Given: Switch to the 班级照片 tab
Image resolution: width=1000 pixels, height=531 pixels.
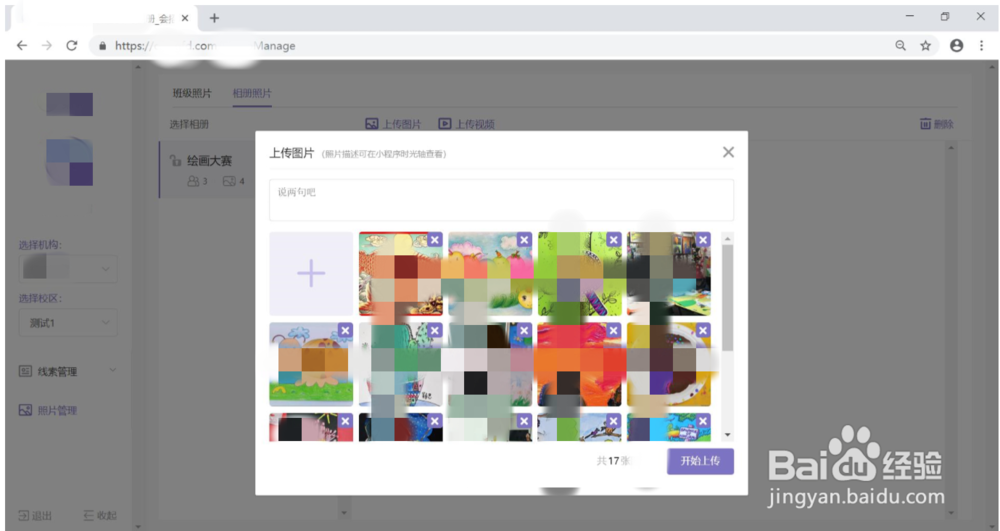Looking at the screenshot, I should [x=191, y=93].
